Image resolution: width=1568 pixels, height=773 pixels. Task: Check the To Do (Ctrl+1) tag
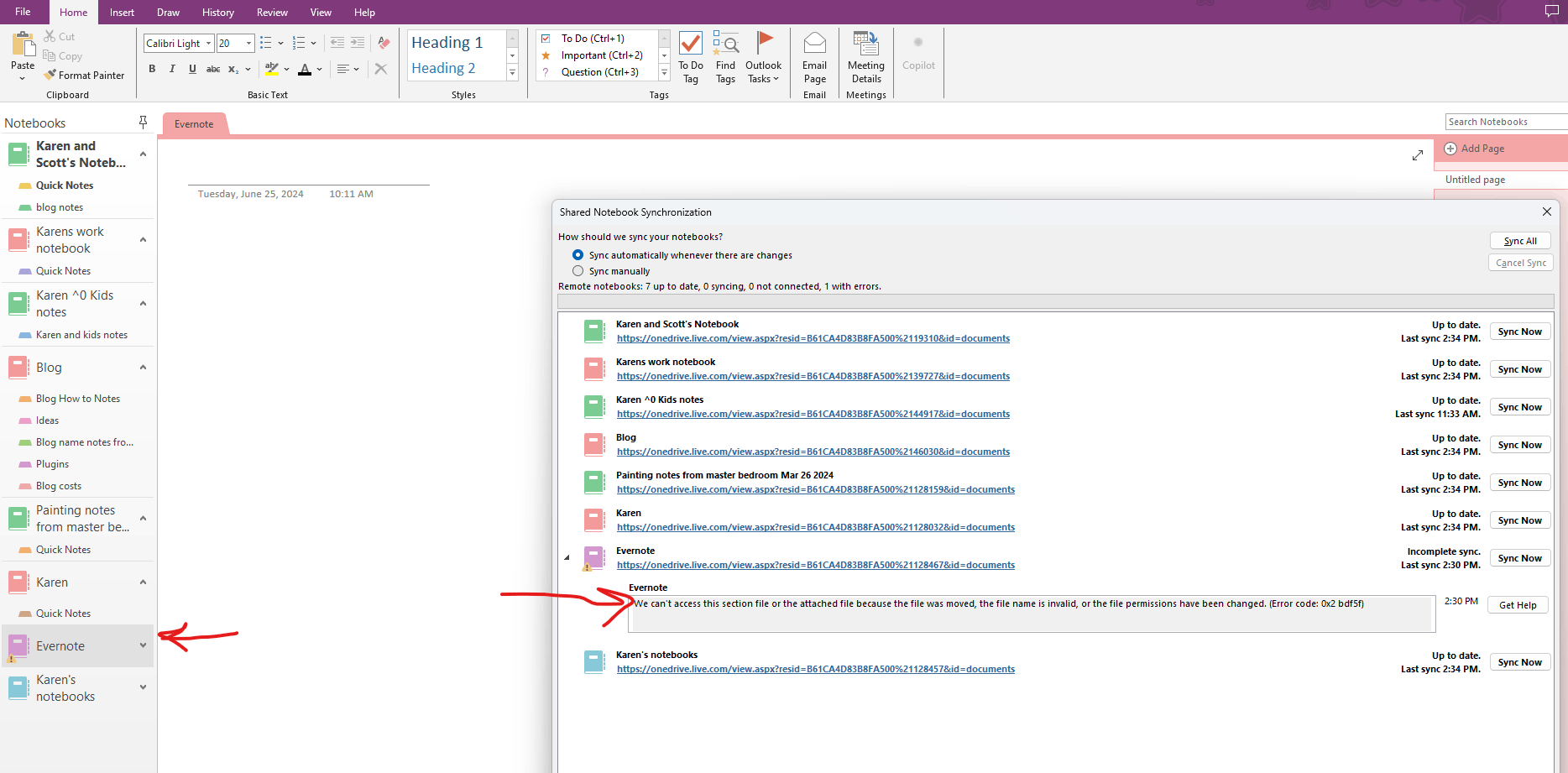(546, 39)
